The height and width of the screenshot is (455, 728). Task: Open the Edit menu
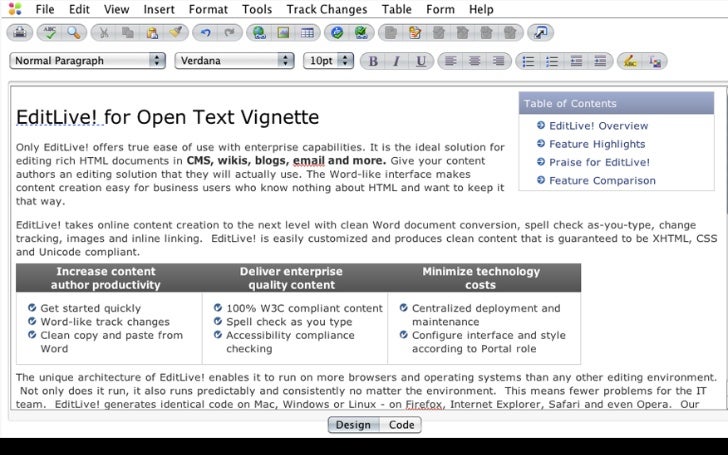(79, 9)
